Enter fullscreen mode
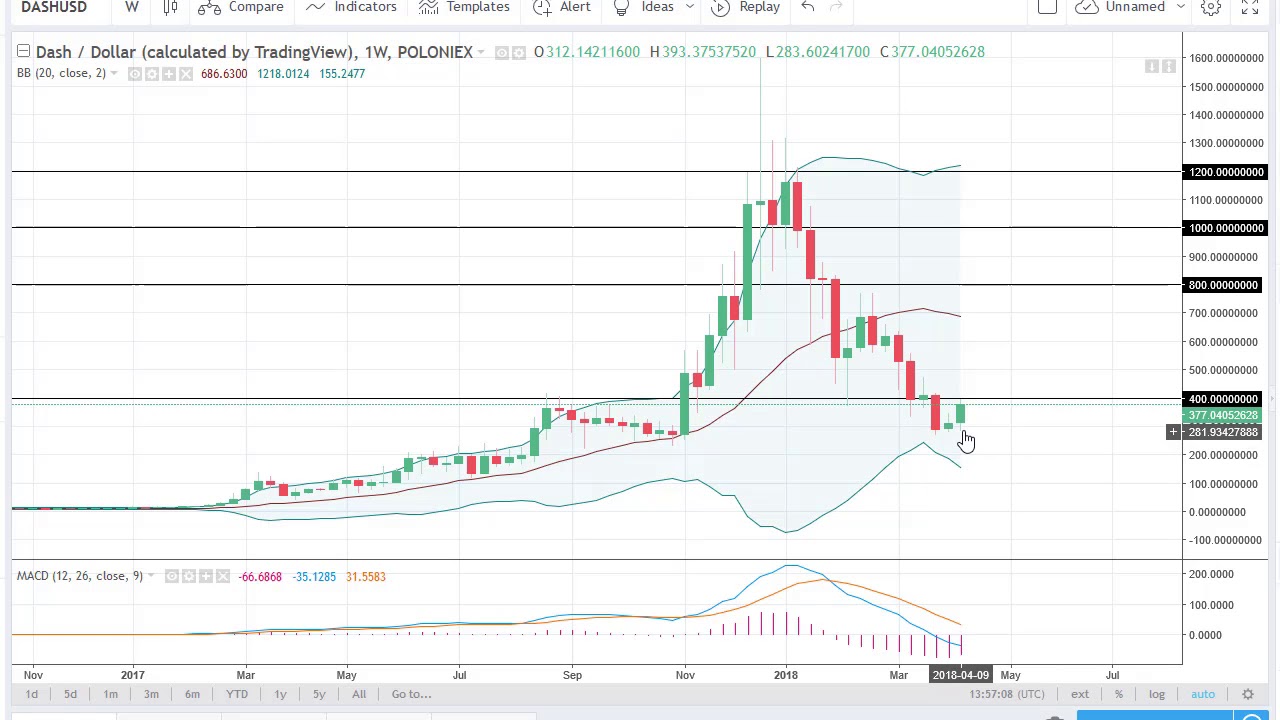 click(1249, 7)
